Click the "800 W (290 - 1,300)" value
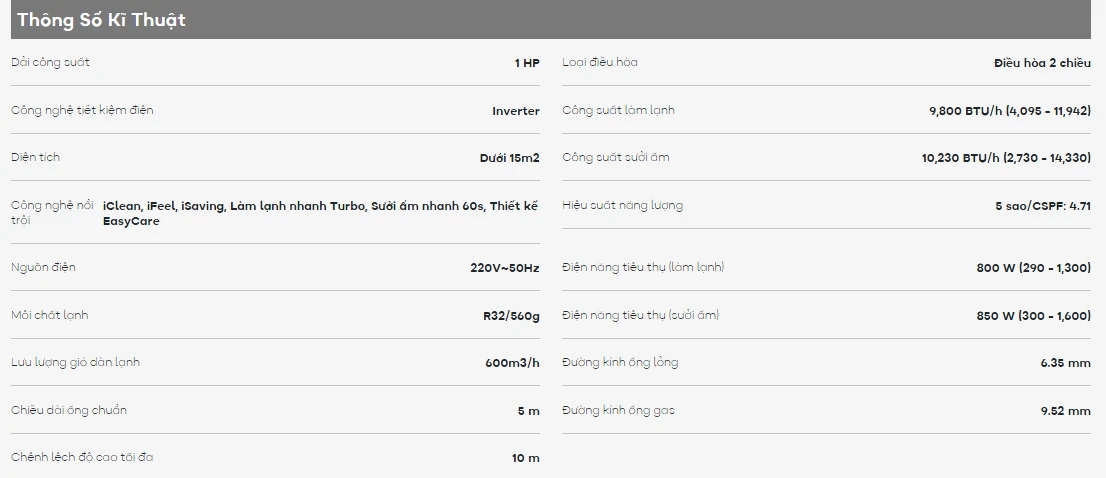Screen dimensions: 1106x478 pyautogui.click(x=1033, y=268)
